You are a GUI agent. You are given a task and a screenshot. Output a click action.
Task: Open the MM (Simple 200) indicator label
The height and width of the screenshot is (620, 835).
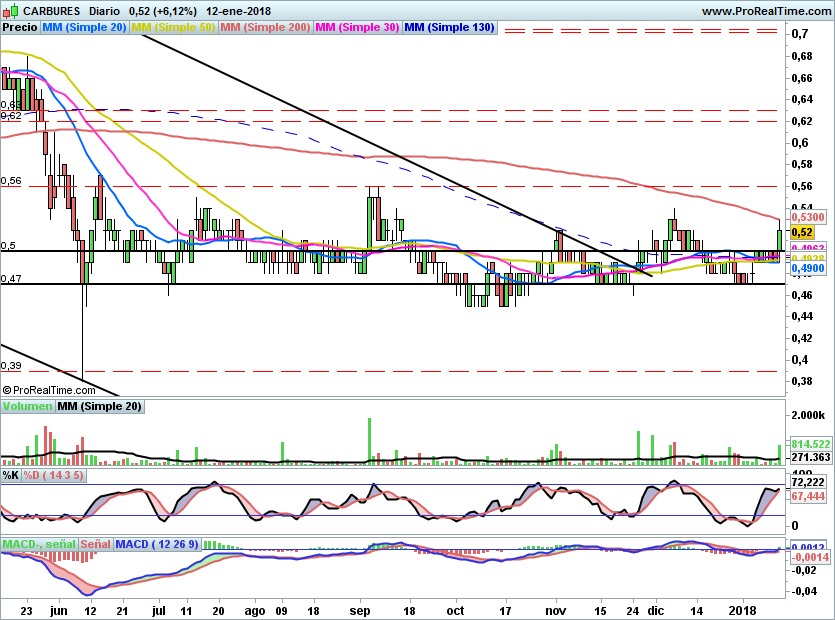(265, 28)
